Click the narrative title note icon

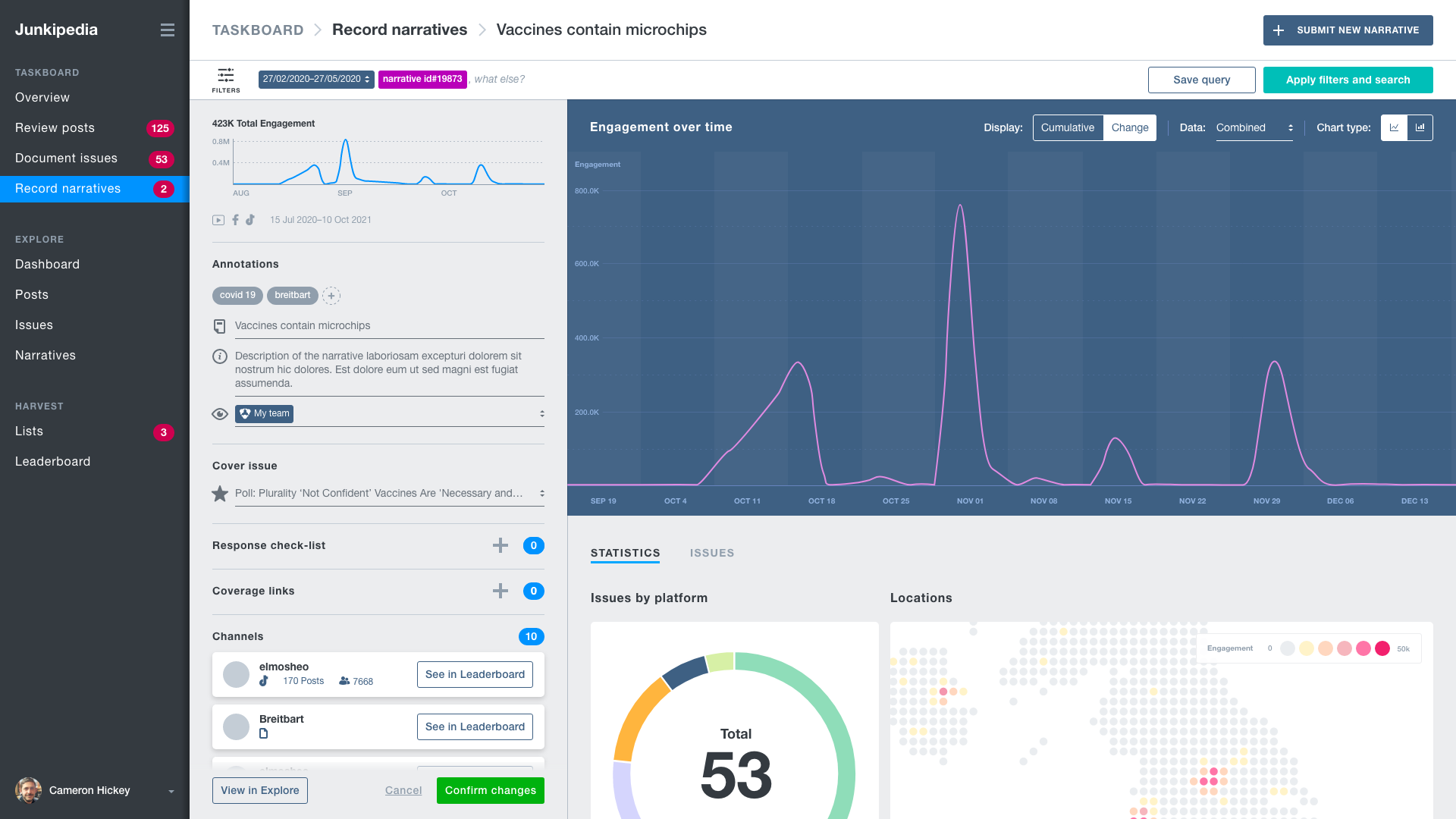coord(219,326)
